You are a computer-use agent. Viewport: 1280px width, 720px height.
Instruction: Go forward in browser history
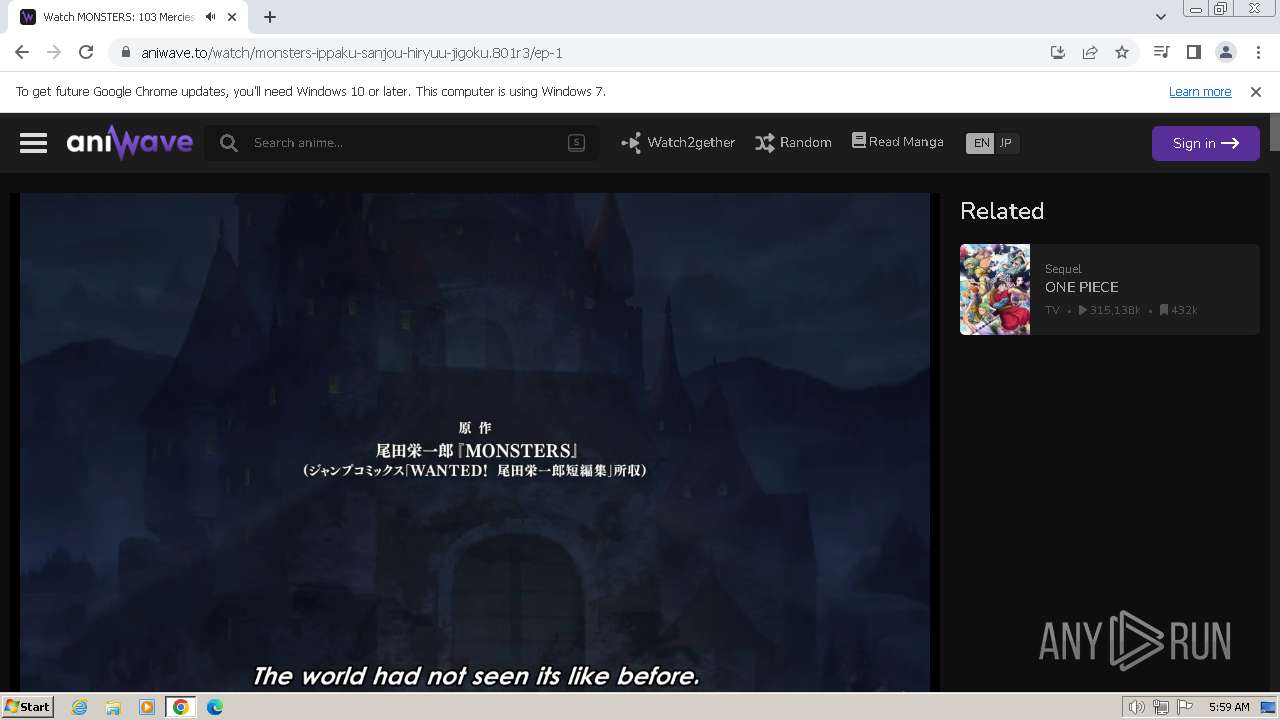pos(54,52)
